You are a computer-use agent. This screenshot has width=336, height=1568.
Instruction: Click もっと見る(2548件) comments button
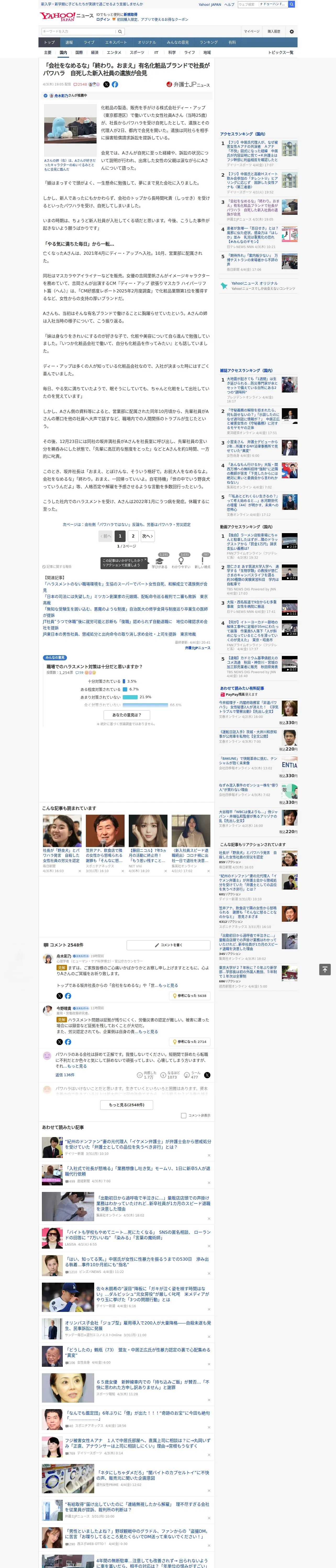127,1105
